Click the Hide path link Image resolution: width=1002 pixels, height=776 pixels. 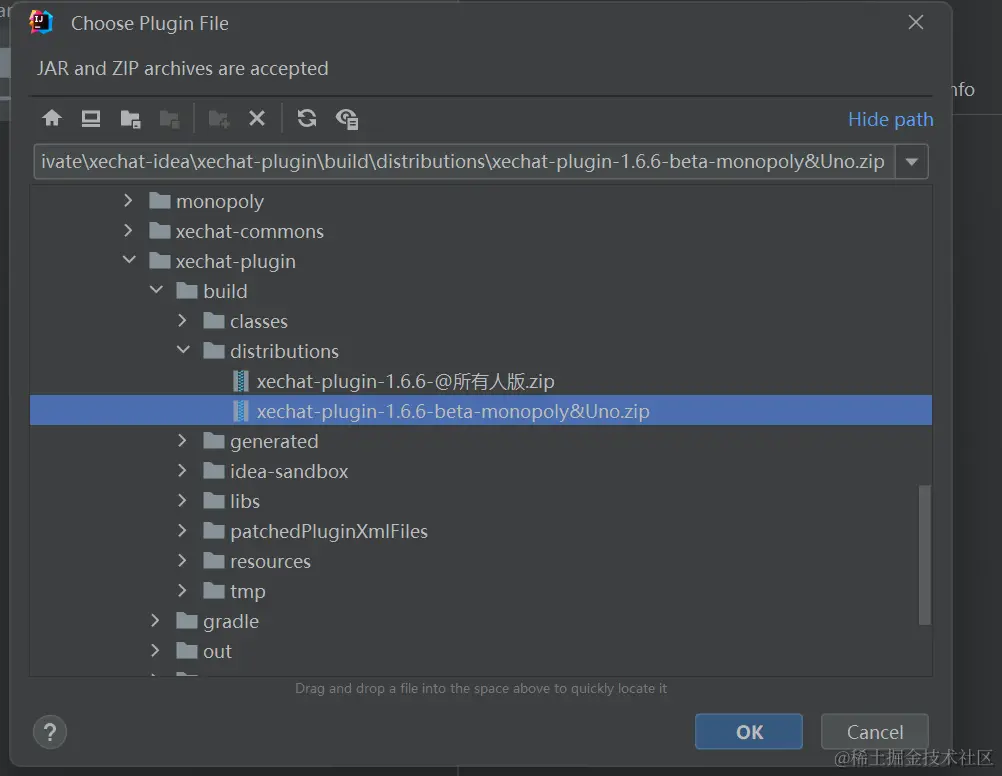pos(891,120)
